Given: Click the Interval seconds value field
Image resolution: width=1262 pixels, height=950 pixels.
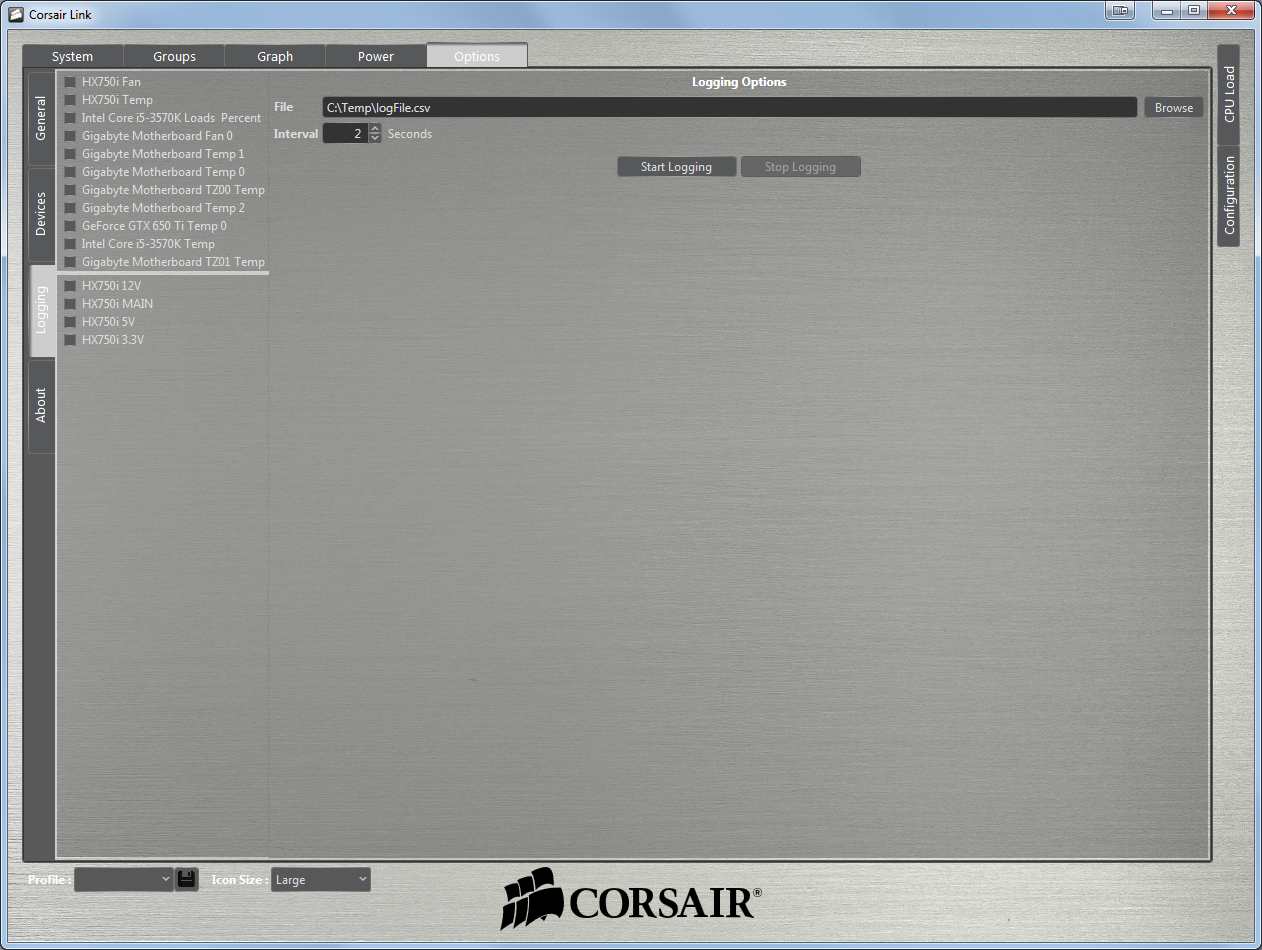Looking at the screenshot, I should tap(345, 133).
